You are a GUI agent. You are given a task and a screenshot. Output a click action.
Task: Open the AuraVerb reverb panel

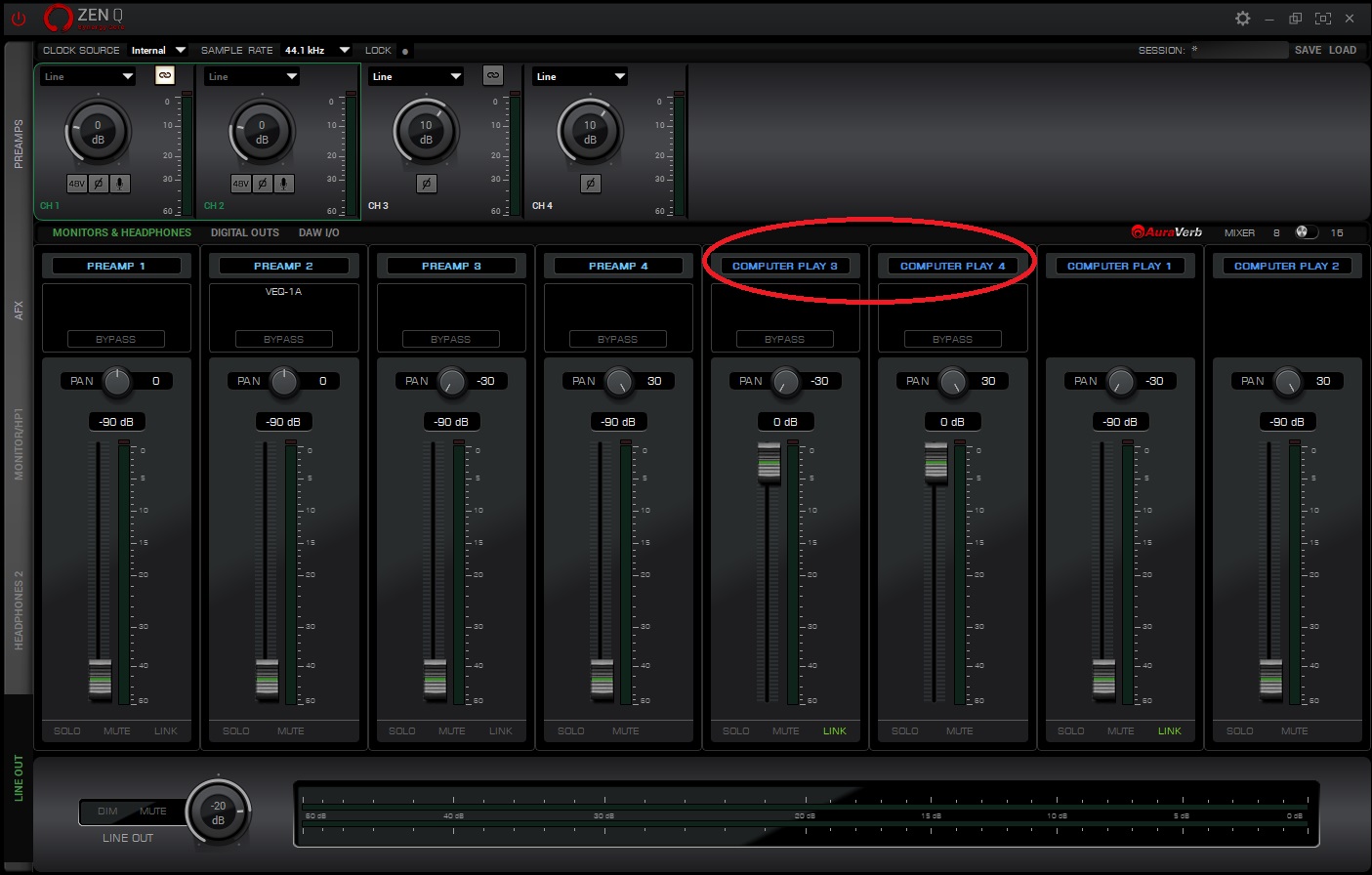pos(1167,232)
